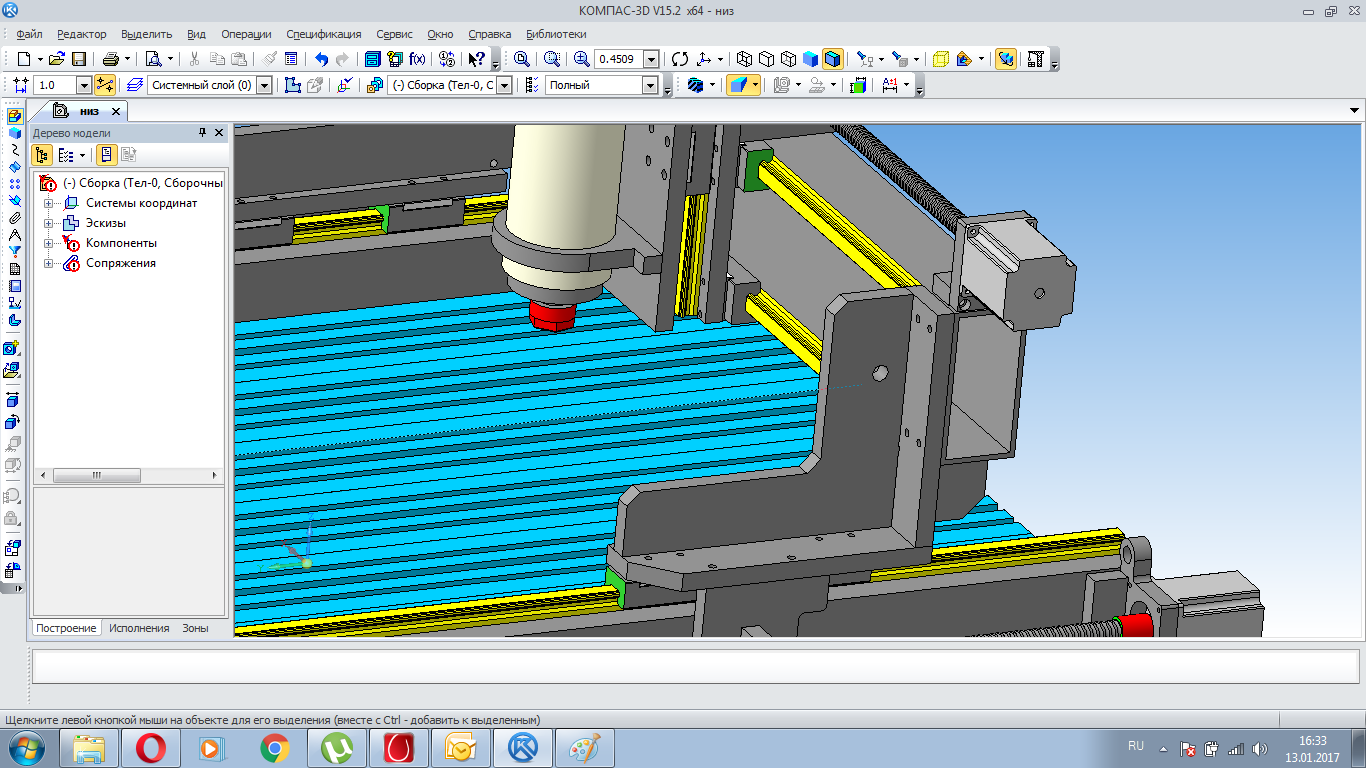The image size is (1366, 768).
Task: Toggle the tree structure view button in model tree
Action: [x=42, y=155]
